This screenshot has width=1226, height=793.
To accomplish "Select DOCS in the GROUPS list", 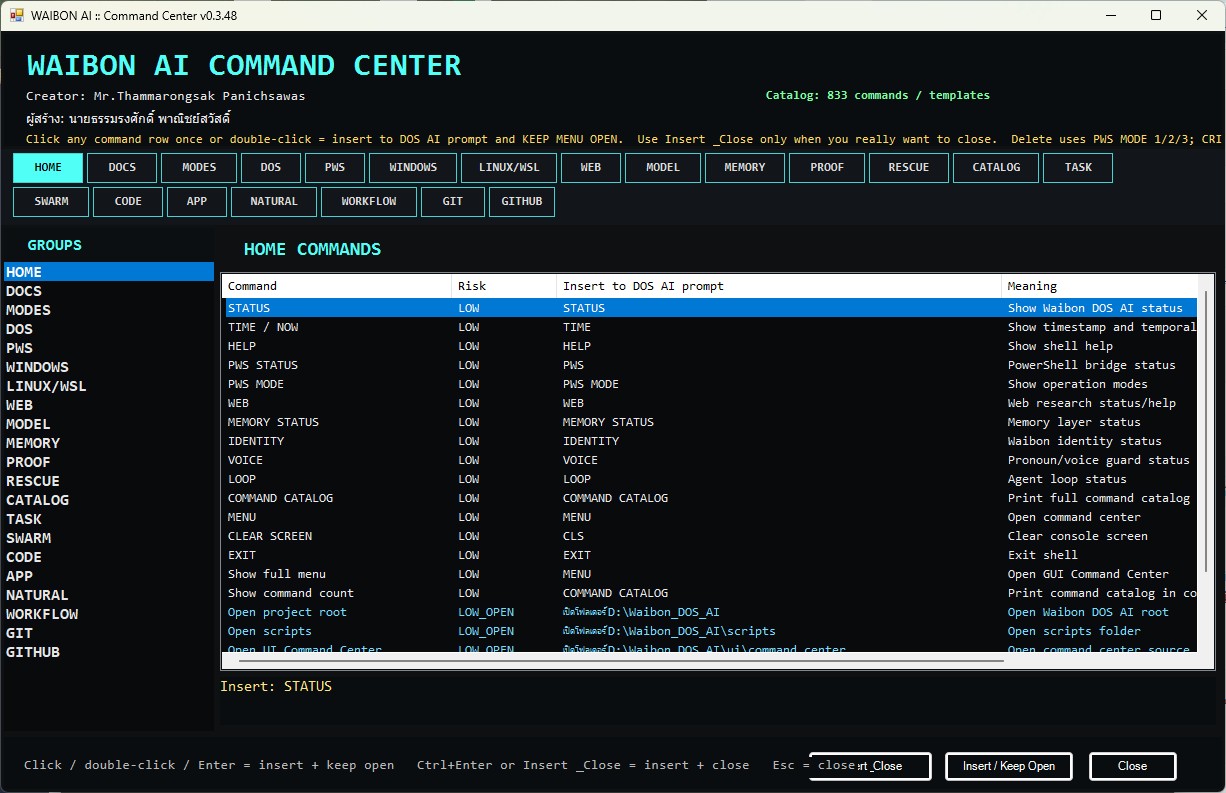I will click(x=109, y=291).
